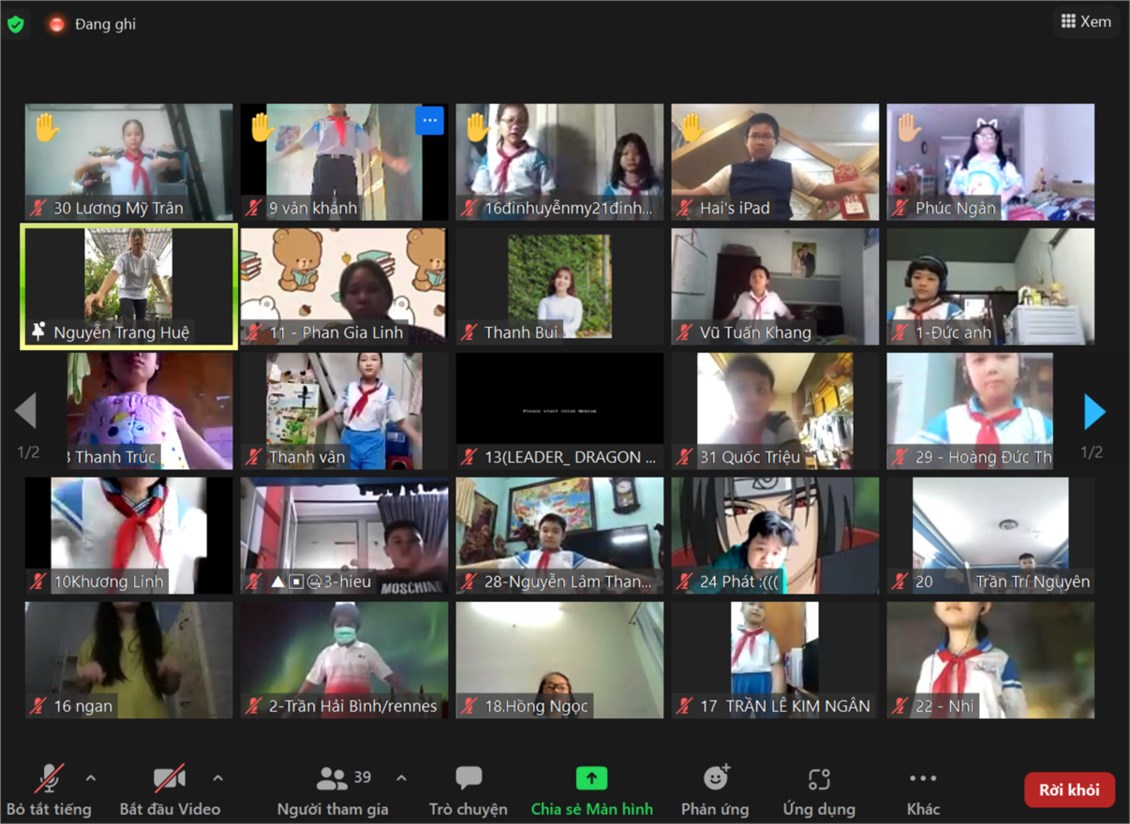Open Phản ứng reactions emoji icon
This screenshot has width=1130, height=824.
tap(716, 778)
